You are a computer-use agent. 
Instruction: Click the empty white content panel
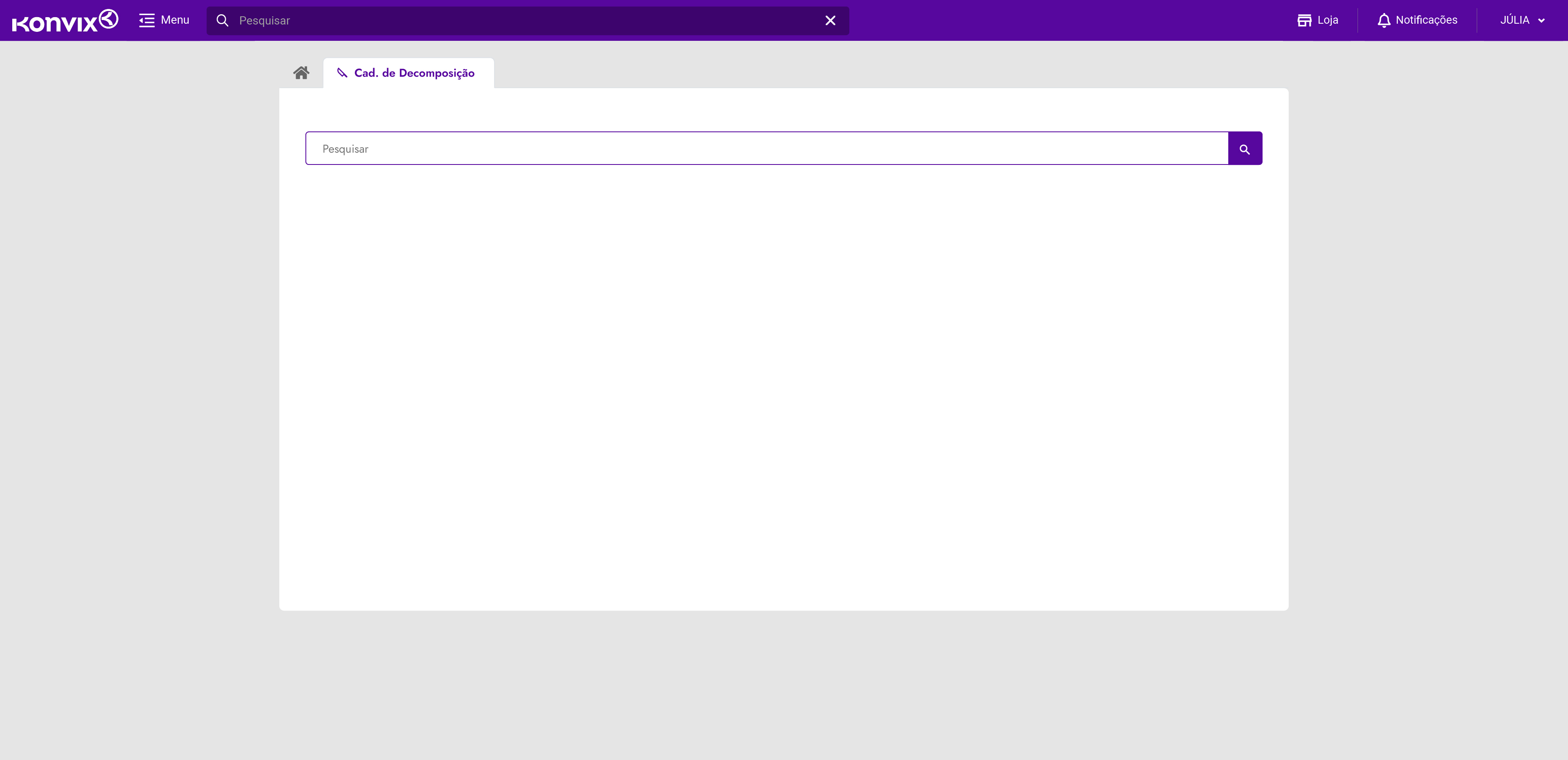tap(784, 389)
